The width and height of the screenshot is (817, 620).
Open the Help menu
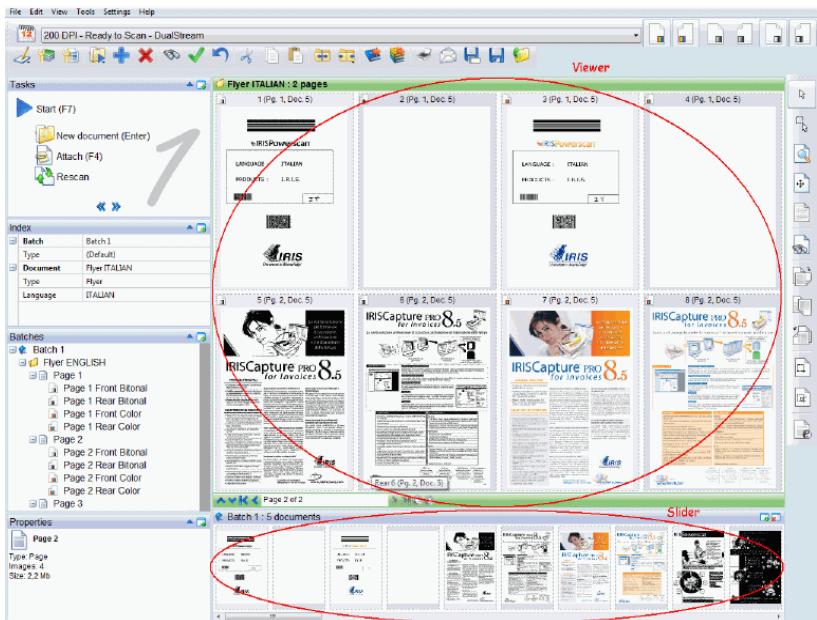[146, 11]
